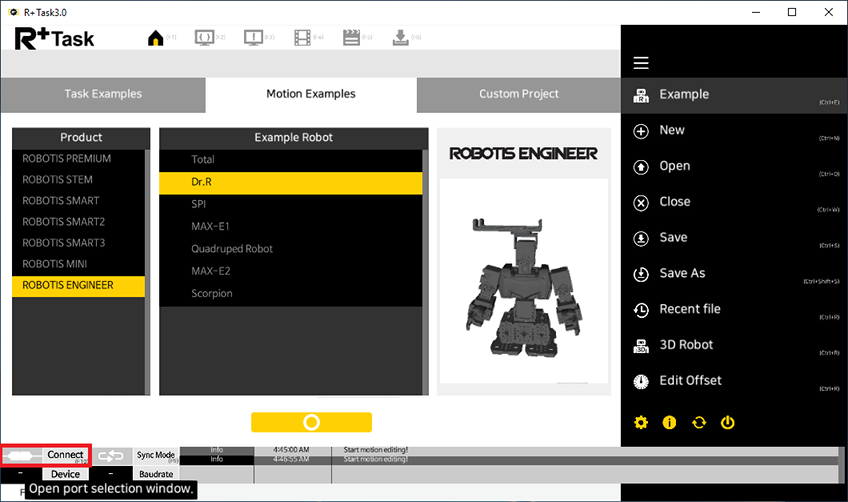Click the yellow power icon
Viewport: 848px width, 502px height.
(728, 422)
